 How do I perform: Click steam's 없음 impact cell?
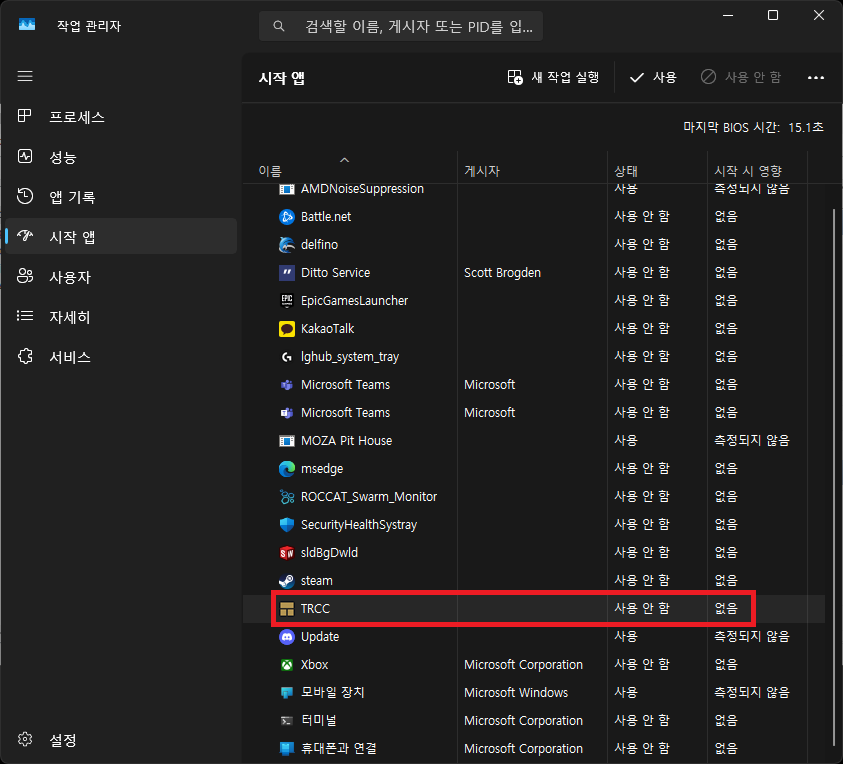coord(726,580)
